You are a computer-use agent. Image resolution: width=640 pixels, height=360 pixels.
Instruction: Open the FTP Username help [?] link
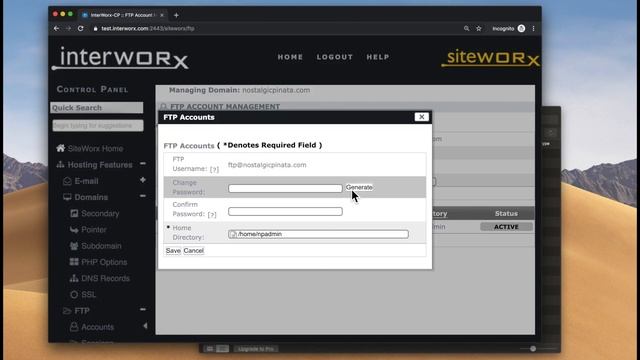point(214,169)
